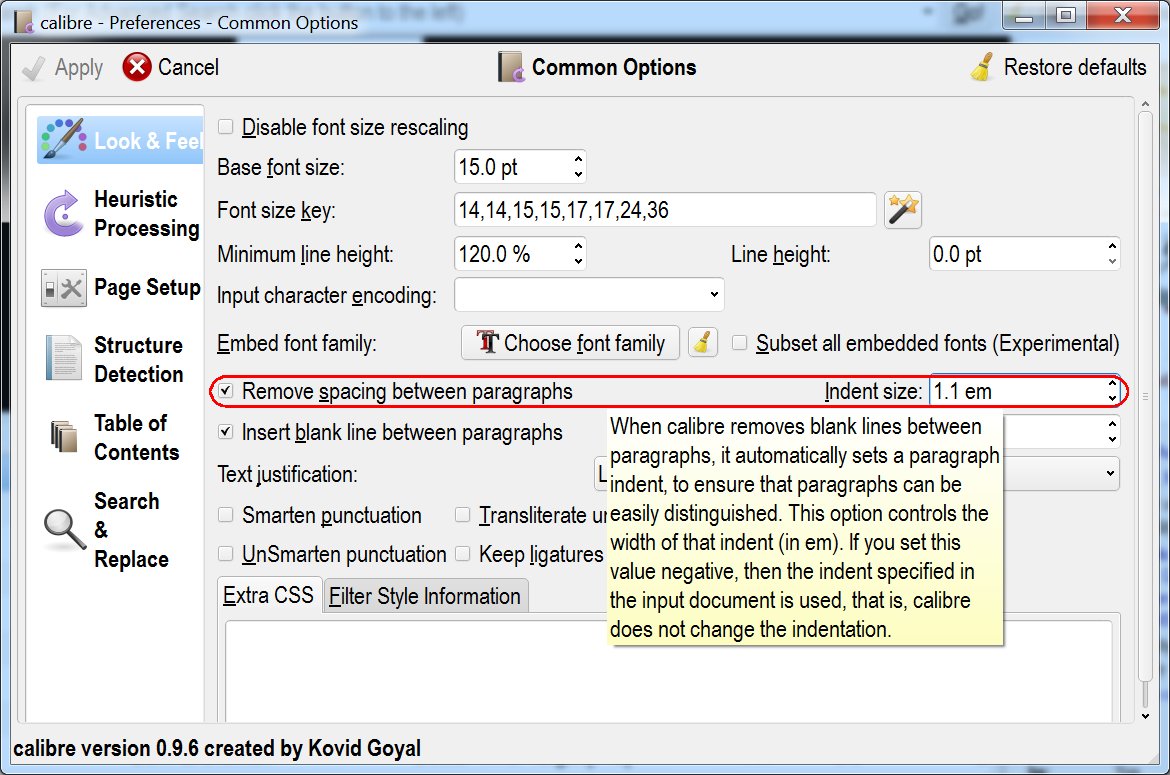The width and height of the screenshot is (1170, 775).
Task: Switch to Extra CSS tab
Action: coord(269,595)
